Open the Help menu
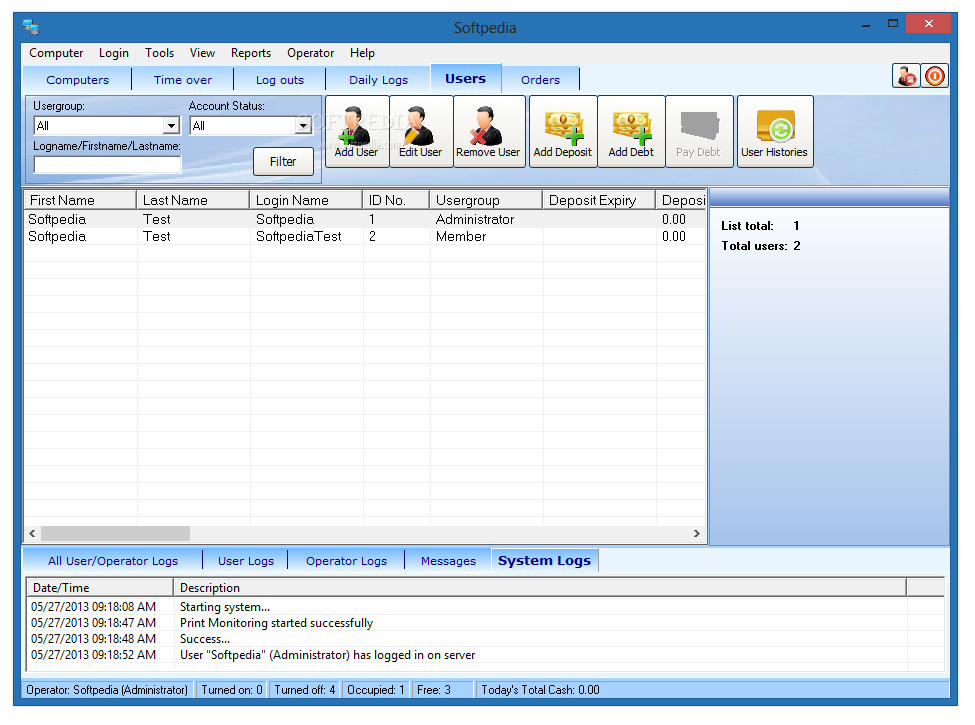The height and width of the screenshot is (725, 975). (362, 53)
